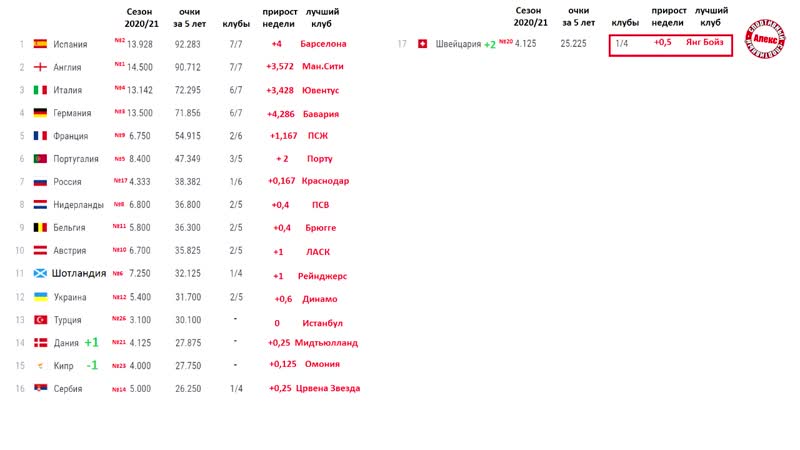Click the Нидерланды country name
The width and height of the screenshot is (800, 450).
tap(78, 205)
